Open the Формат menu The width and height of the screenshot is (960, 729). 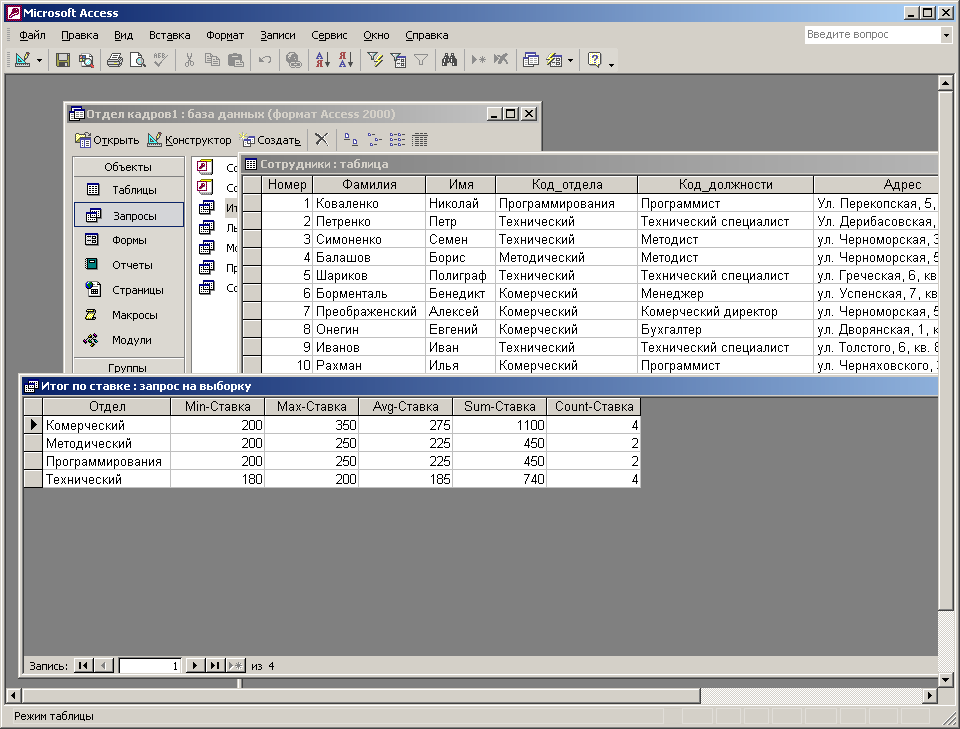tap(225, 36)
